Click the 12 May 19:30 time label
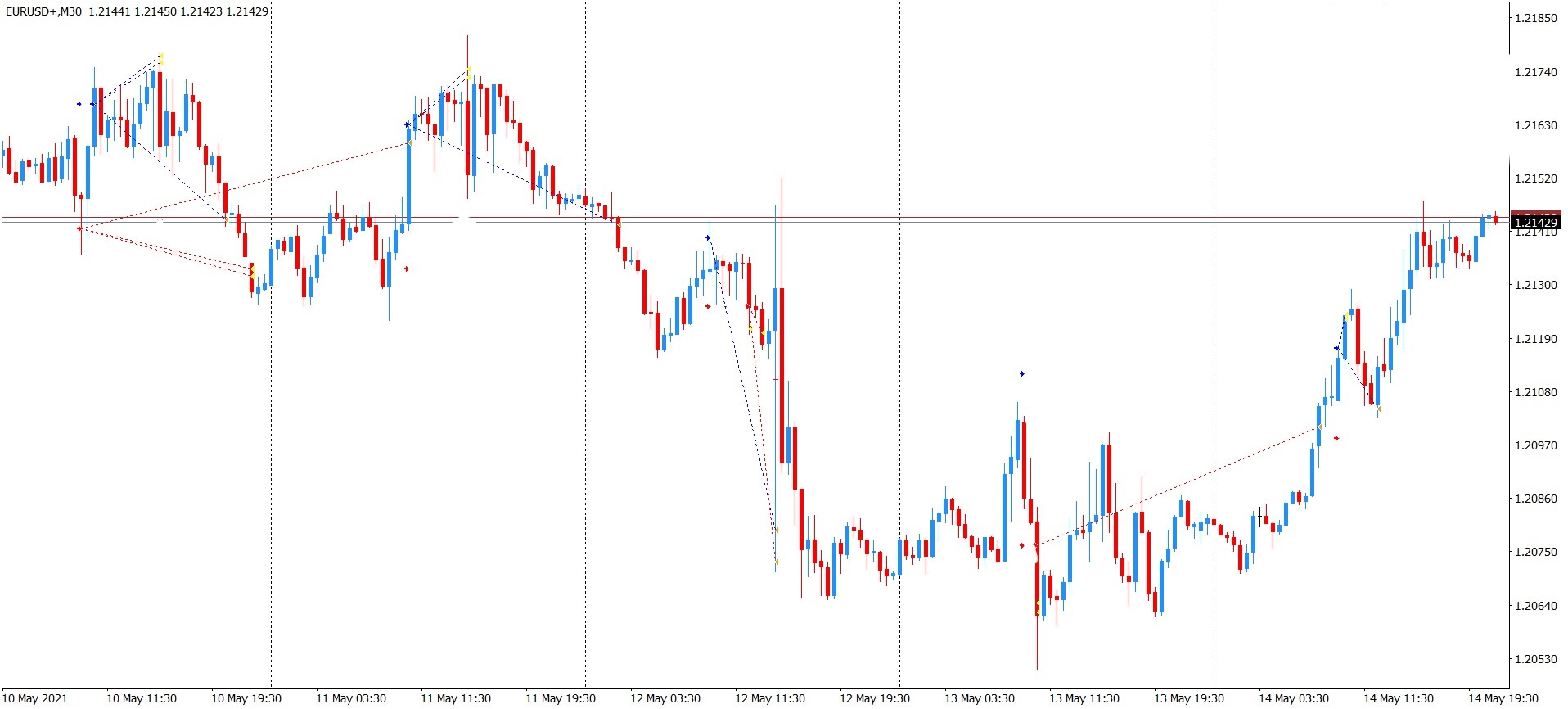This screenshot has width=1568, height=709. click(x=875, y=698)
